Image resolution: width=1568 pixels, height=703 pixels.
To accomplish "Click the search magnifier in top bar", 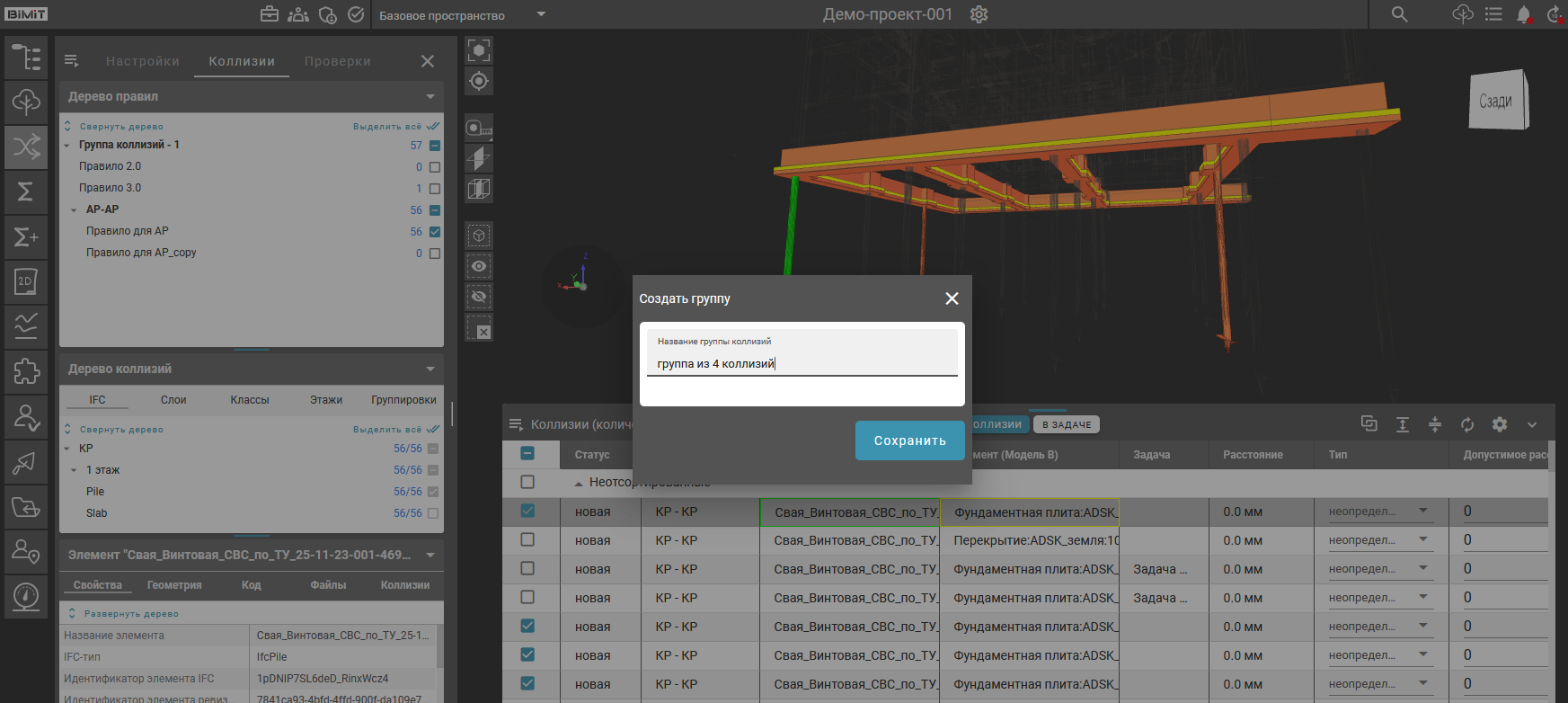I will [x=1399, y=14].
